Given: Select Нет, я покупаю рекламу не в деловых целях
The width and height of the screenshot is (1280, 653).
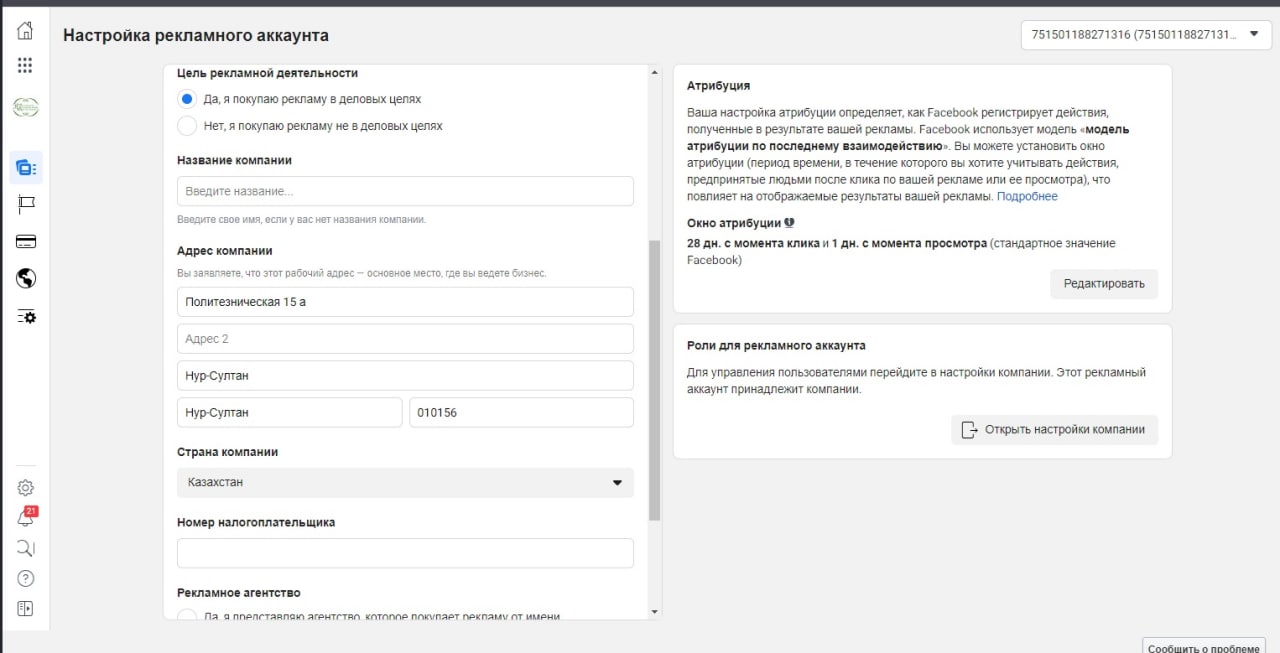Looking at the screenshot, I should [x=186, y=126].
